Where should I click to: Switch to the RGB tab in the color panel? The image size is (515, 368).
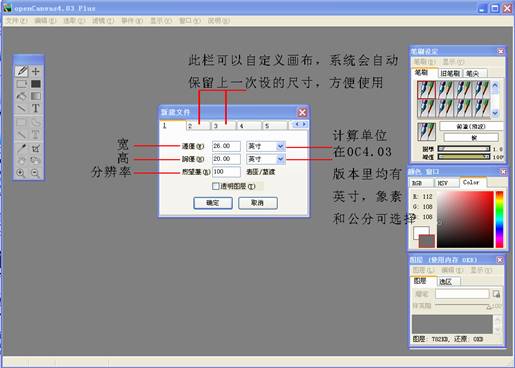pos(421,183)
